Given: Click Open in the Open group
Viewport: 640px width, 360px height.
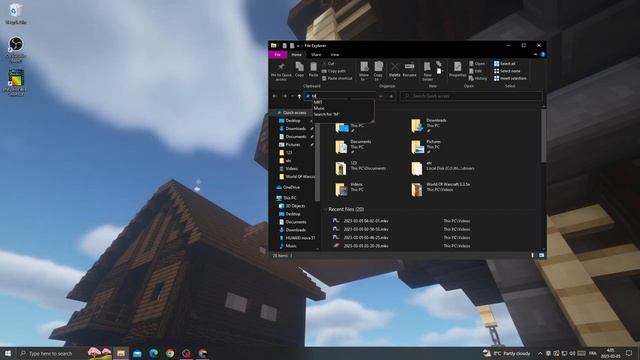Looking at the screenshot, I should (x=477, y=64).
